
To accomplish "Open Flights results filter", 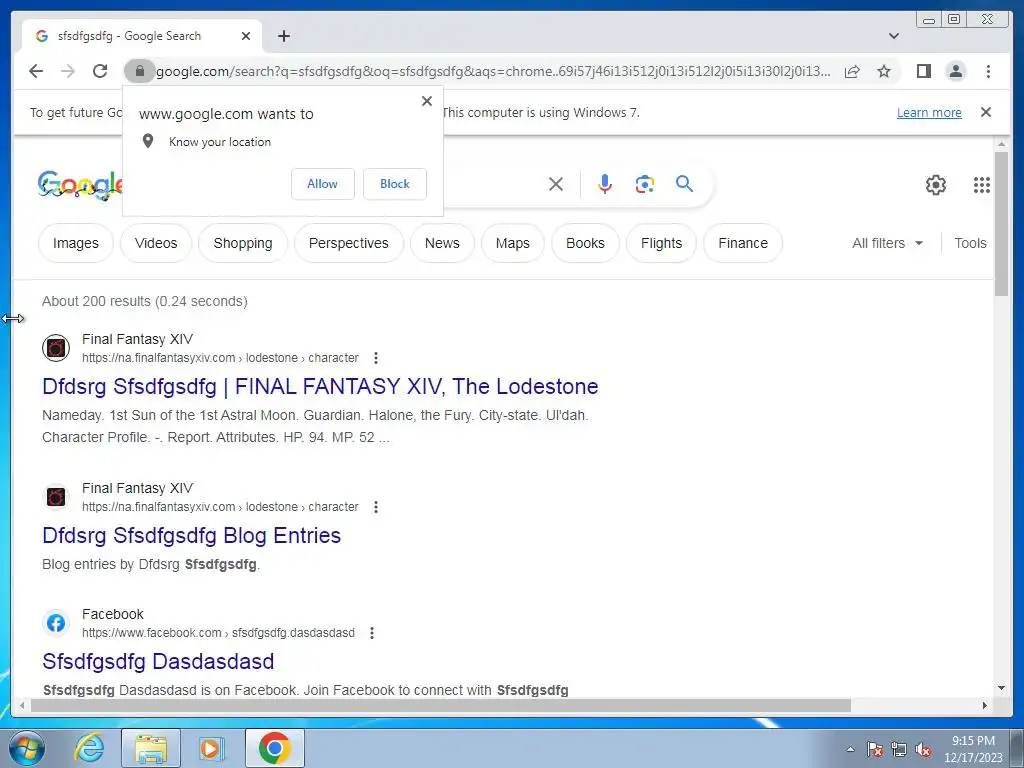I will coord(662,243).
